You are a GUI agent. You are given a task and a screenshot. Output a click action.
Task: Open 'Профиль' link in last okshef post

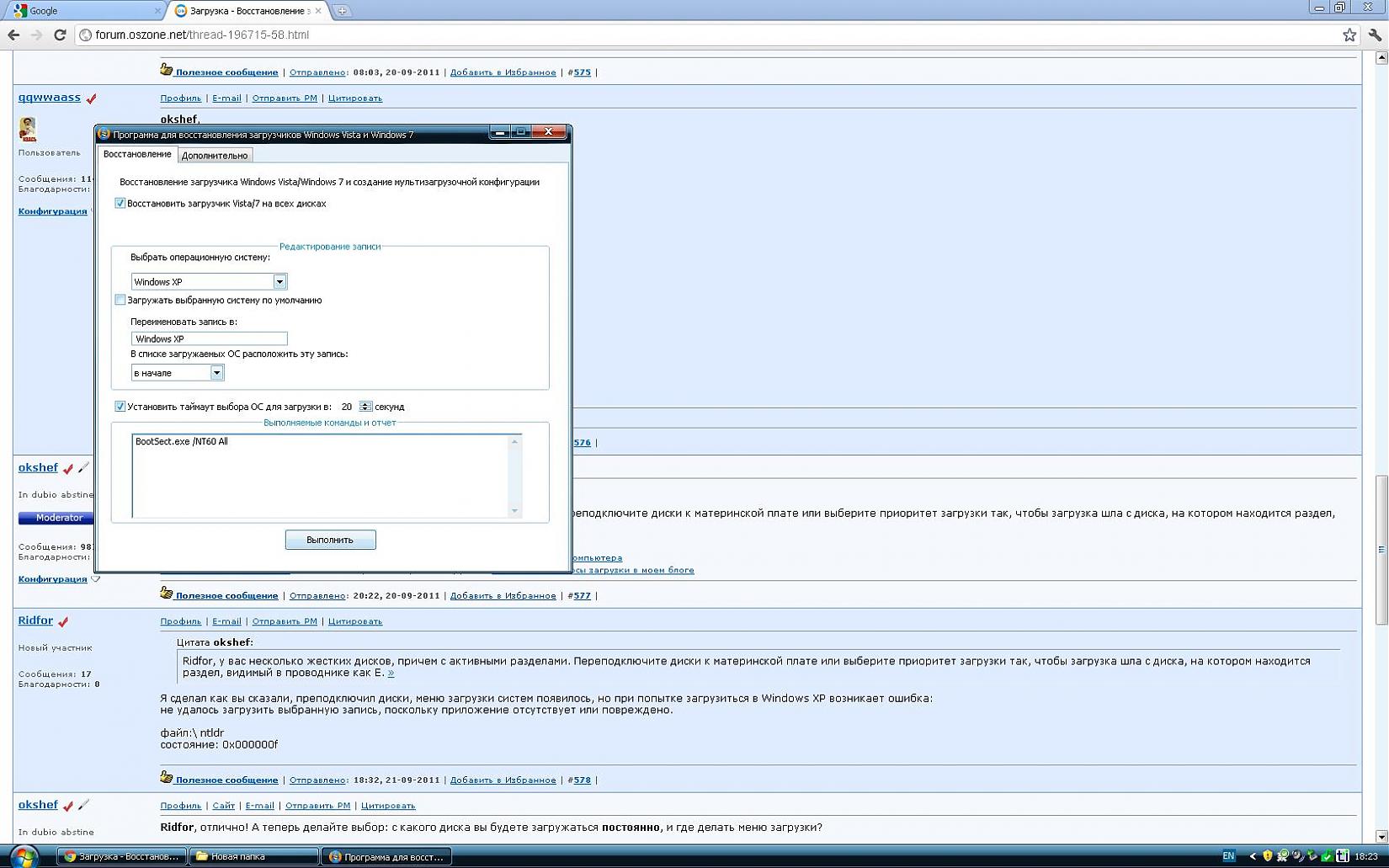(x=181, y=806)
